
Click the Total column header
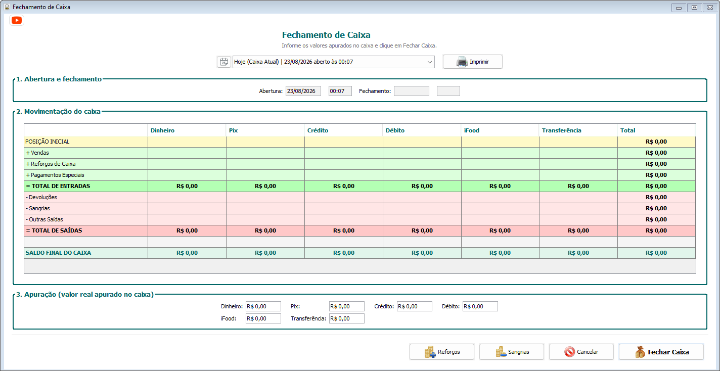pyautogui.click(x=657, y=130)
